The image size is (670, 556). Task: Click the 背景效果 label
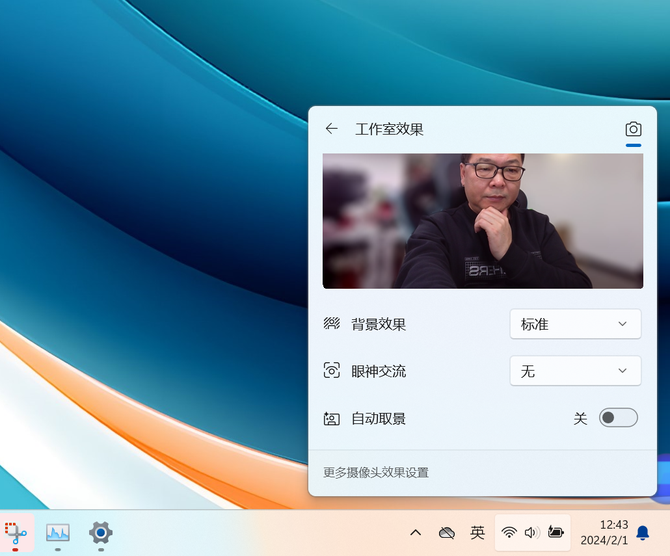(x=379, y=324)
